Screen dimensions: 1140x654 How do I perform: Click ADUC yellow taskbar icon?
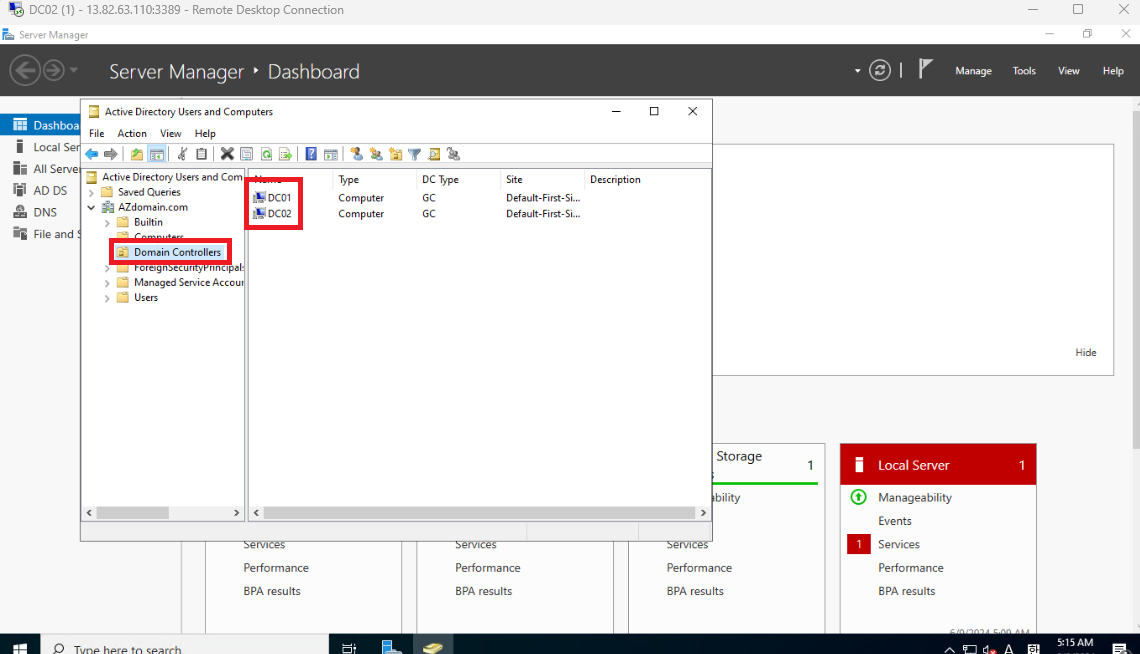[x=433, y=647]
